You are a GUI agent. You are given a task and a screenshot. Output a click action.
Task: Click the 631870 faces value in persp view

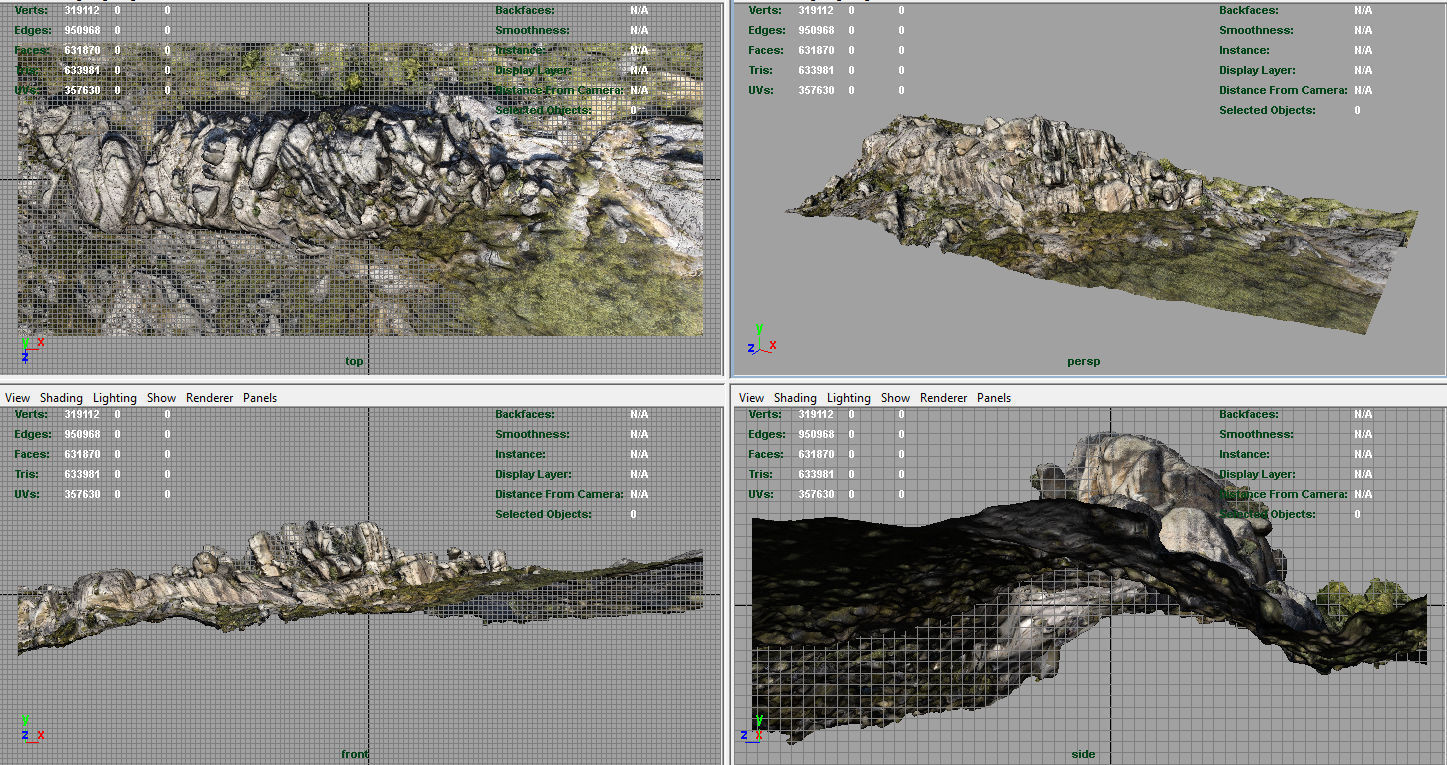point(816,50)
